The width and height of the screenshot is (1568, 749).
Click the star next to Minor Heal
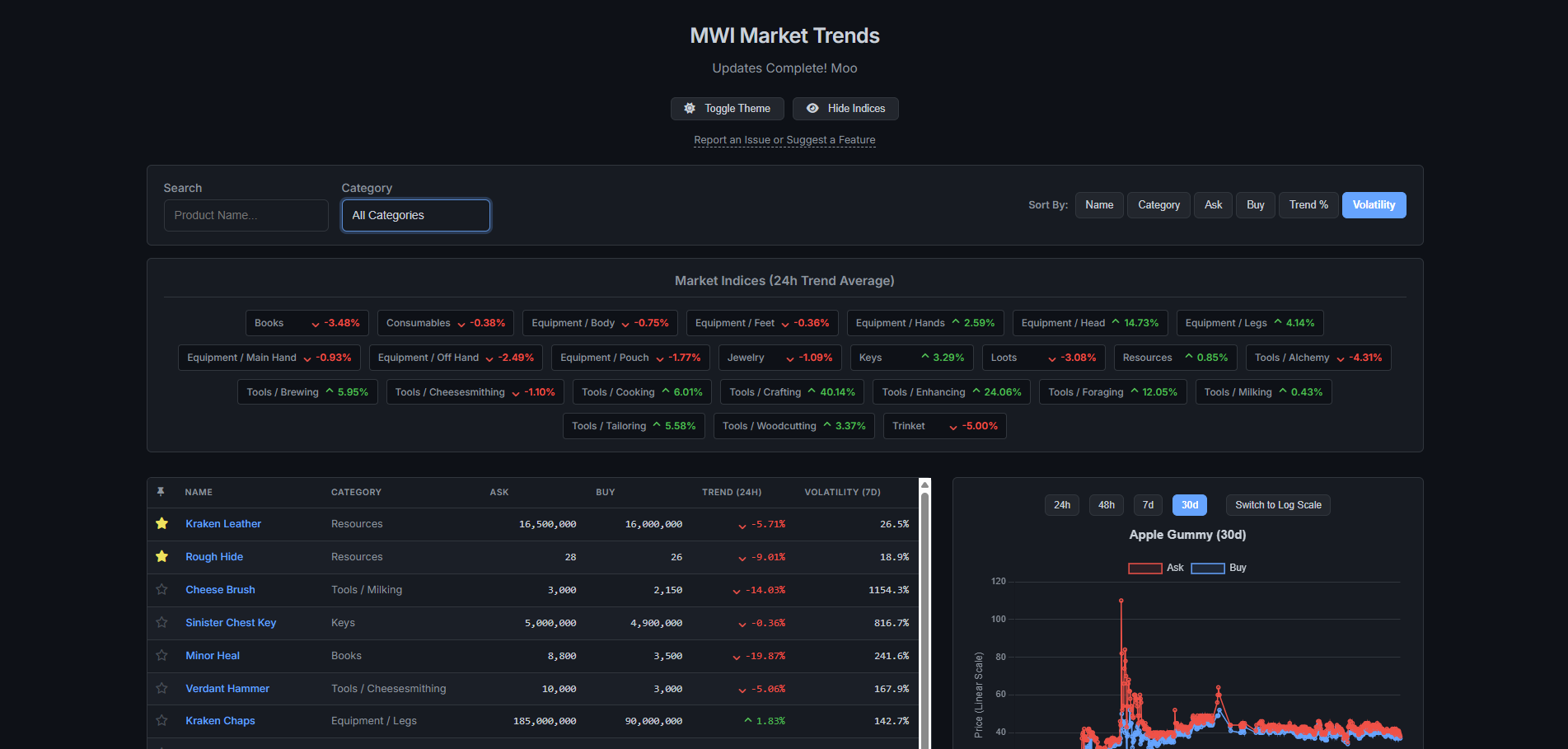pyautogui.click(x=161, y=656)
